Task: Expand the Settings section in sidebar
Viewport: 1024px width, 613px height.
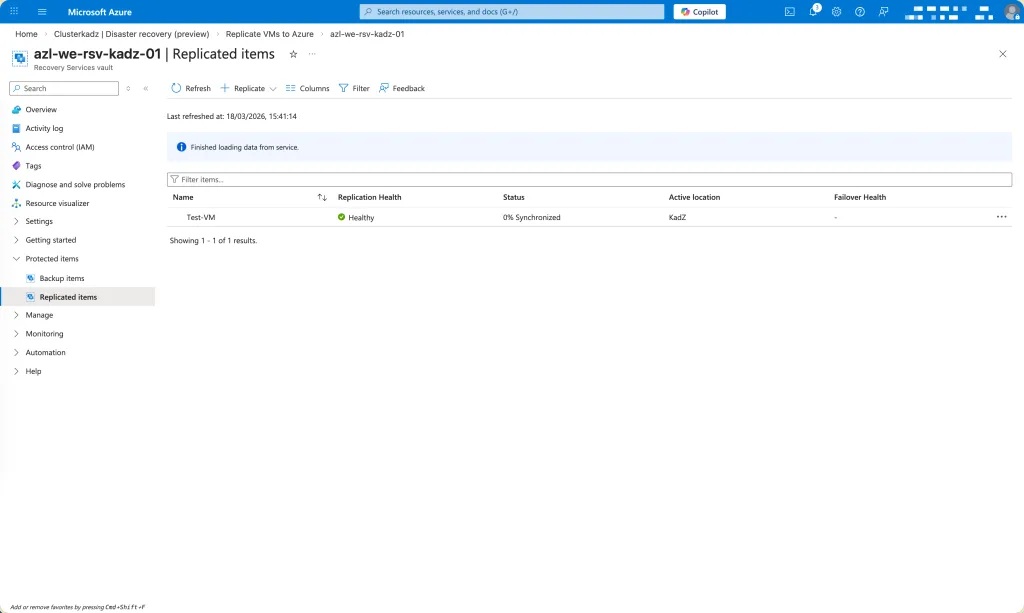Action: [39, 221]
